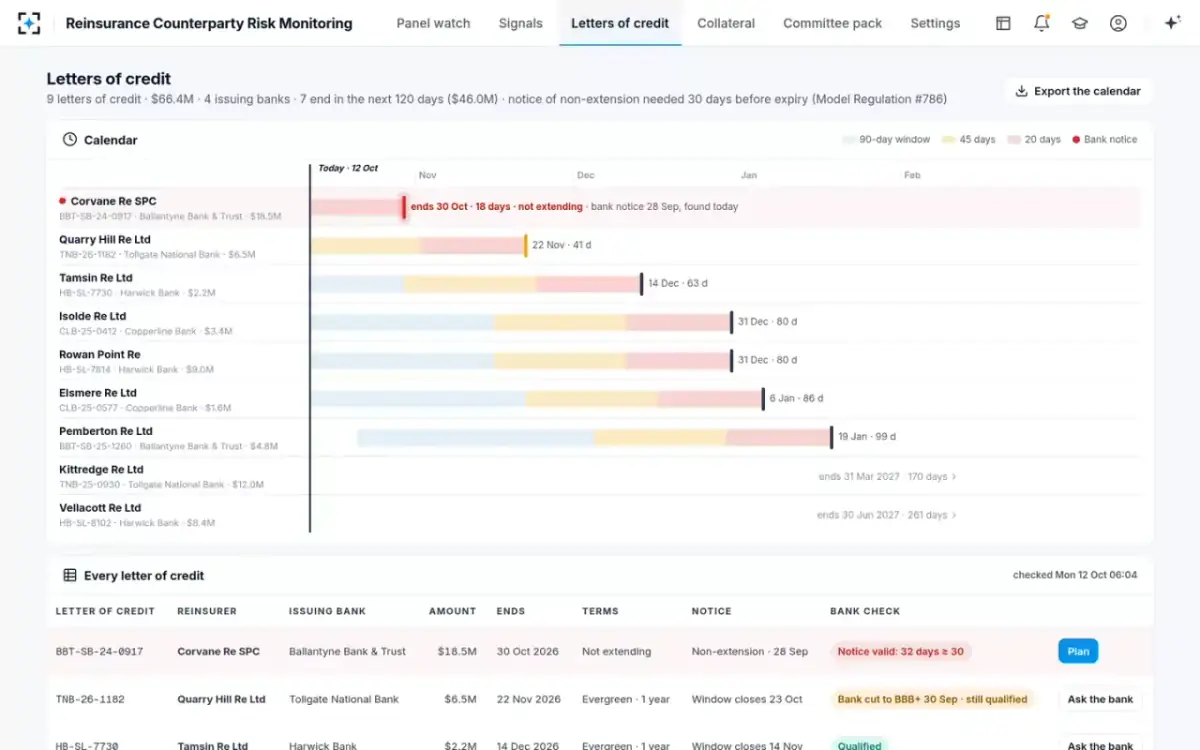Select the Letters of credit tab
Screen dimensions: 1200x750
[620, 23]
